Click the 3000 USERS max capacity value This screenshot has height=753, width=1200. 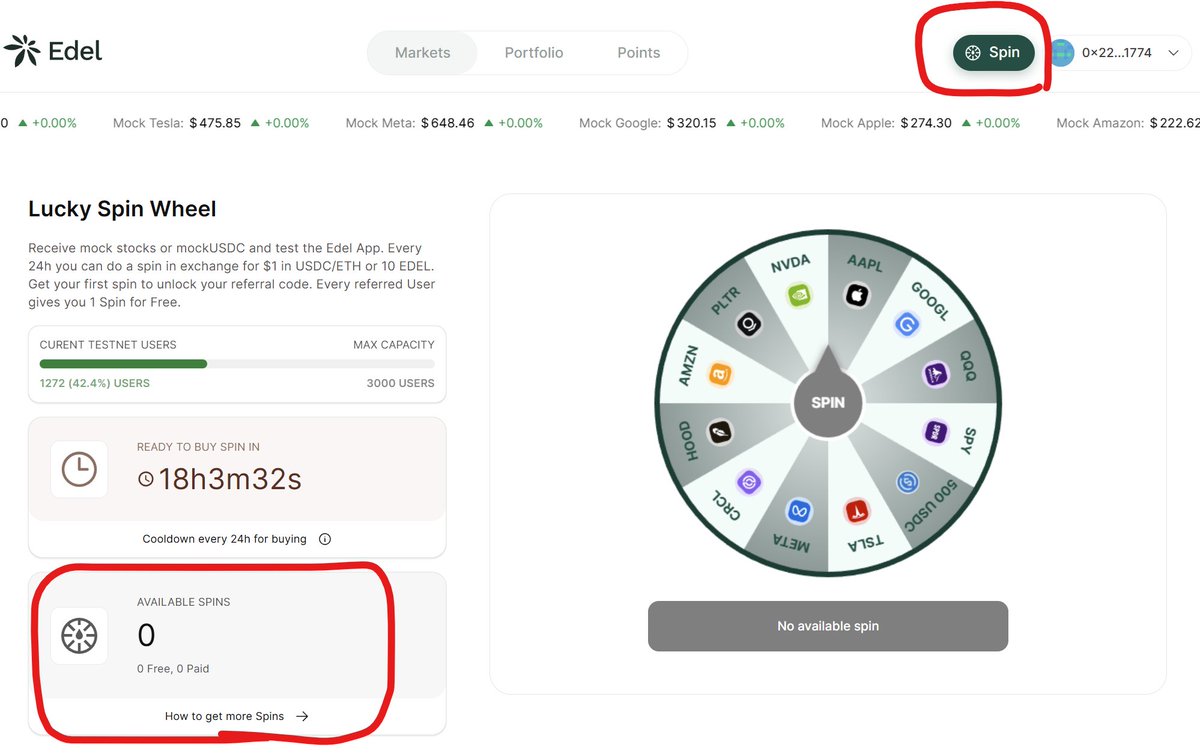coord(400,383)
